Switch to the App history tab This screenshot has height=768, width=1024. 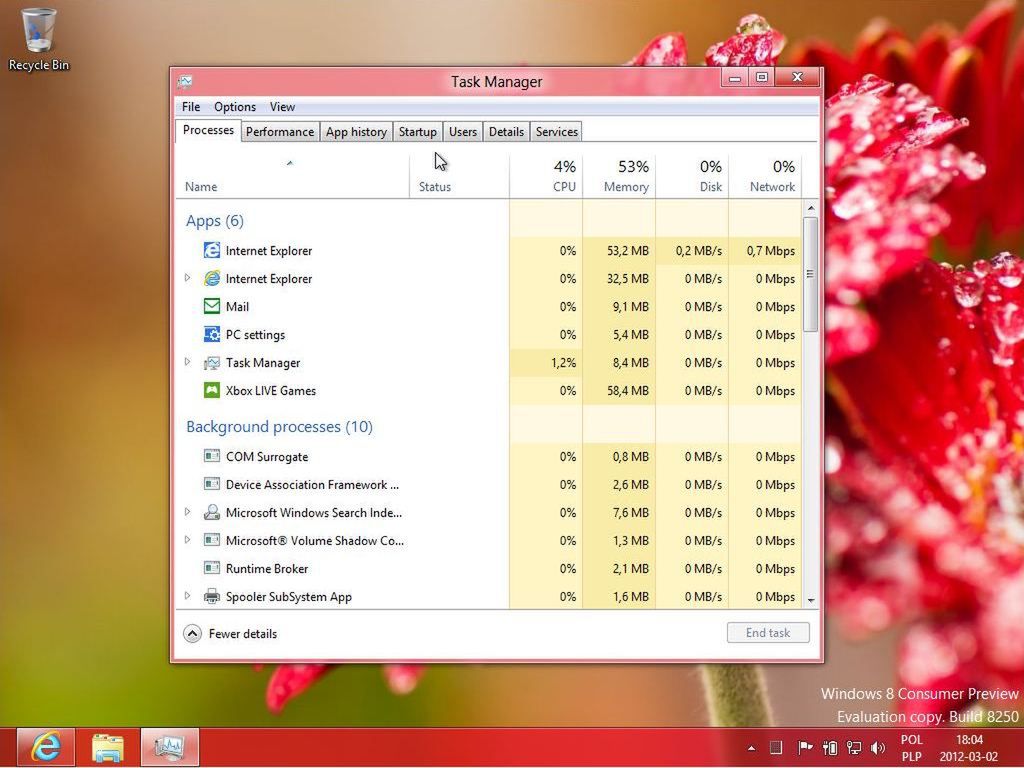tap(356, 132)
